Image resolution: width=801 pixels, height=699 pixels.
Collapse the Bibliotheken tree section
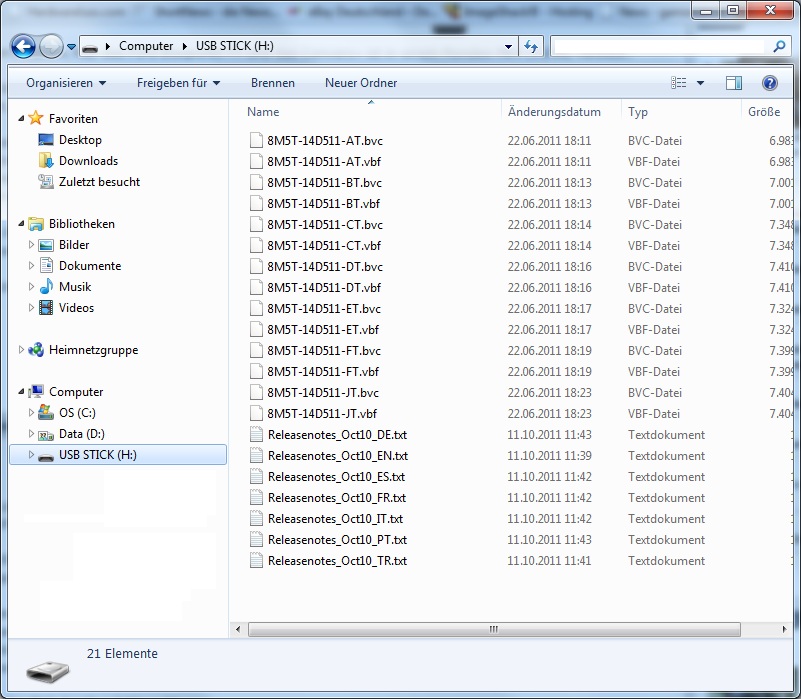(x=22, y=224)
